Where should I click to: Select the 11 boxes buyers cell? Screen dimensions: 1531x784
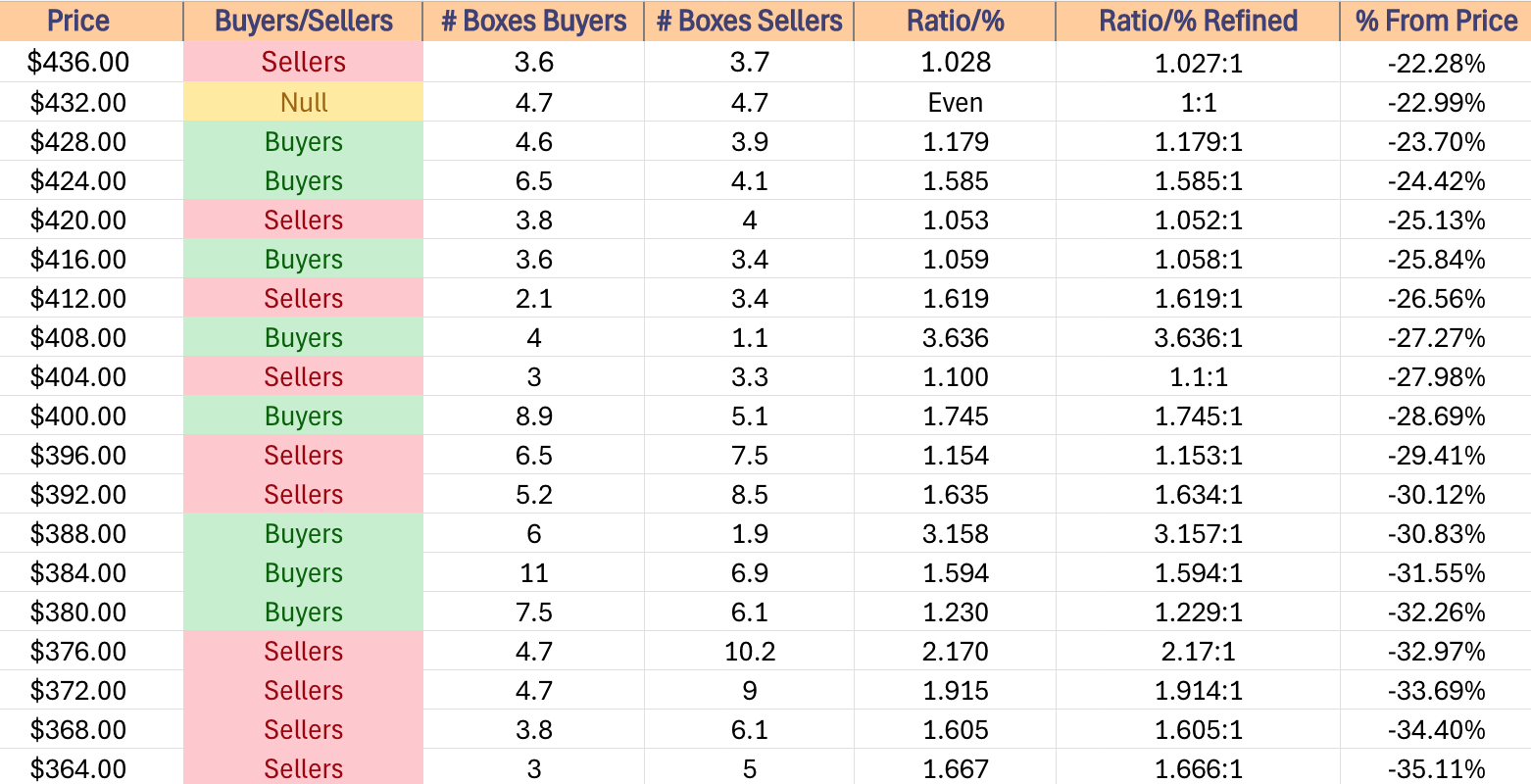pyautogui.click(x=533, y=572)
